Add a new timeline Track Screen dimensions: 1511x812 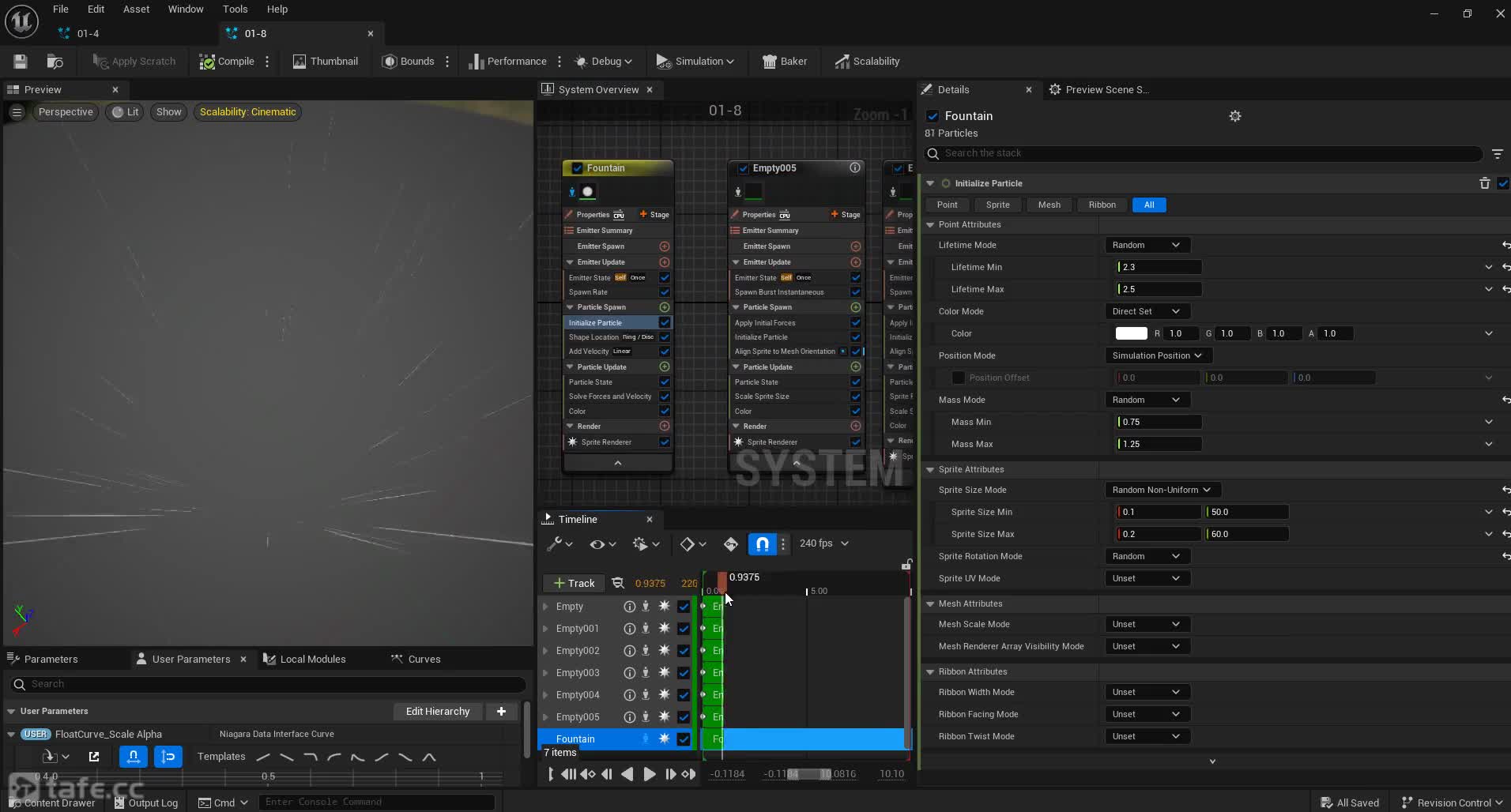(574, 583)
